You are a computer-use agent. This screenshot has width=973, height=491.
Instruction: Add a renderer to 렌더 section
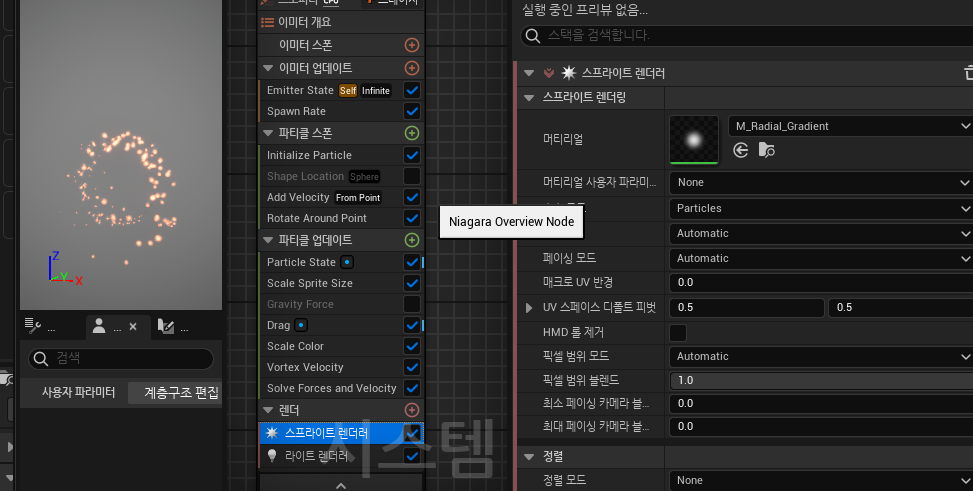(x=411, y=410)
